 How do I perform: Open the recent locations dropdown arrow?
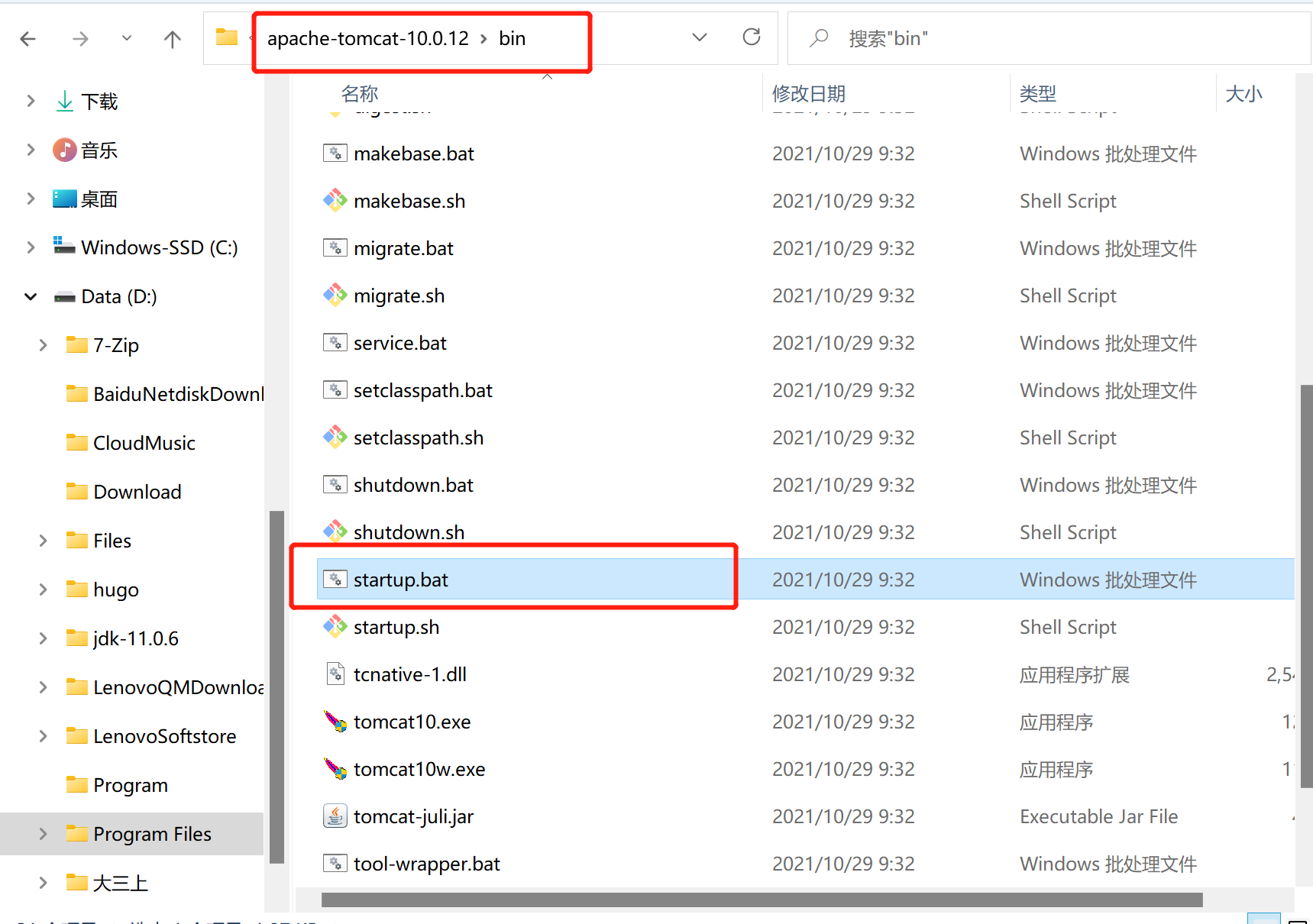(x=127, y=38)
